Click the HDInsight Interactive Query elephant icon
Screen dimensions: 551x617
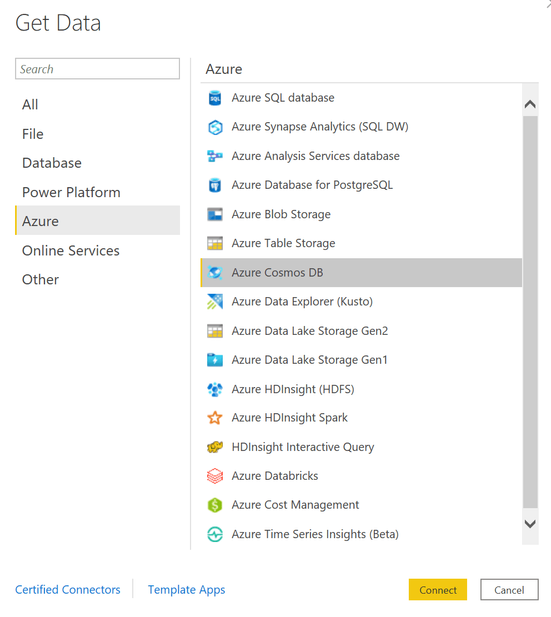click(215, 447)
